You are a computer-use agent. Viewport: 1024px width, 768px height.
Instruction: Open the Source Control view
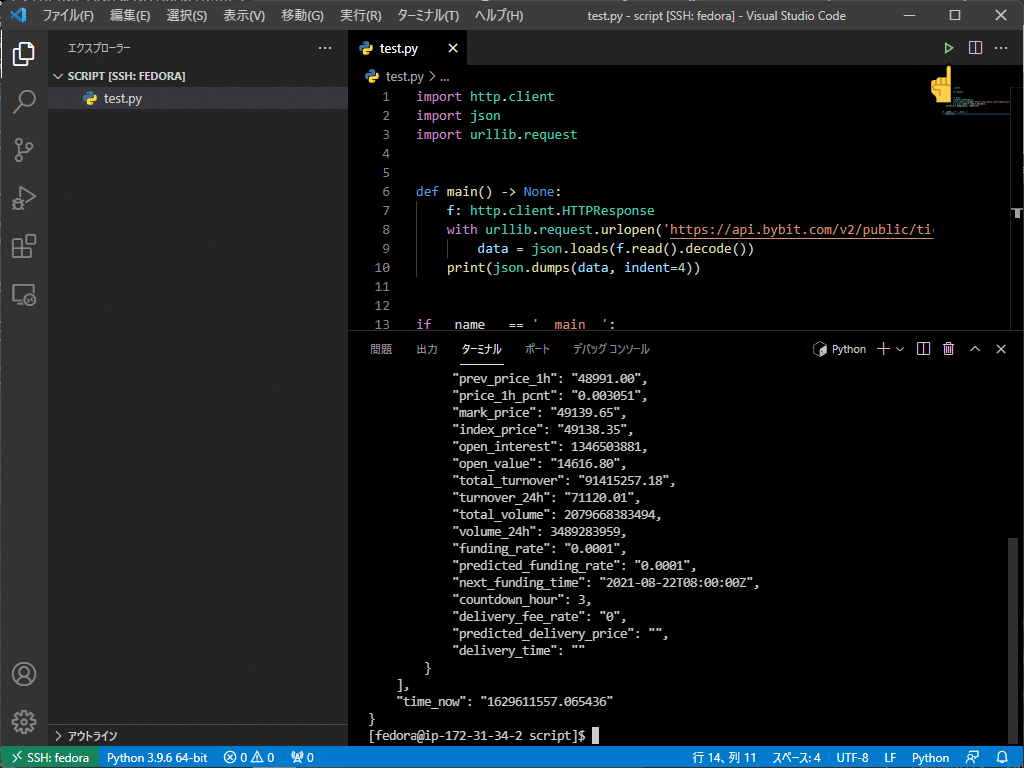24,150
